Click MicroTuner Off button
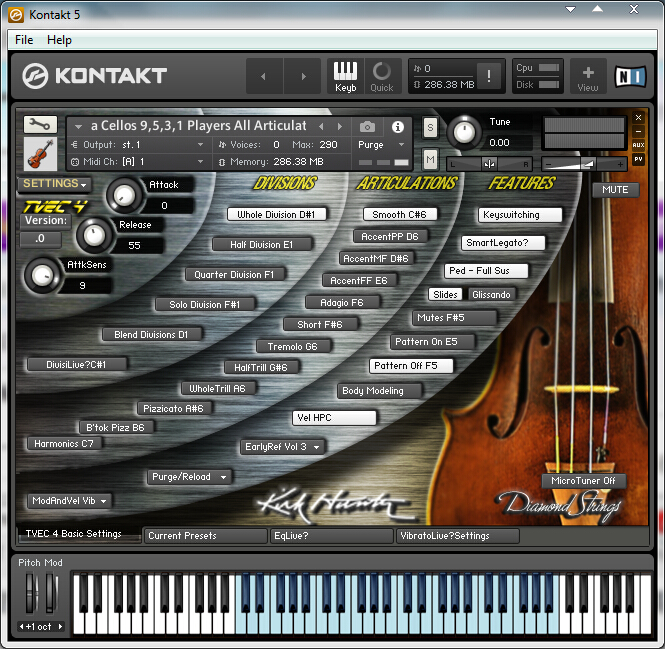The width and height of the screenshot is (665, 649). (x=583, y=481)
